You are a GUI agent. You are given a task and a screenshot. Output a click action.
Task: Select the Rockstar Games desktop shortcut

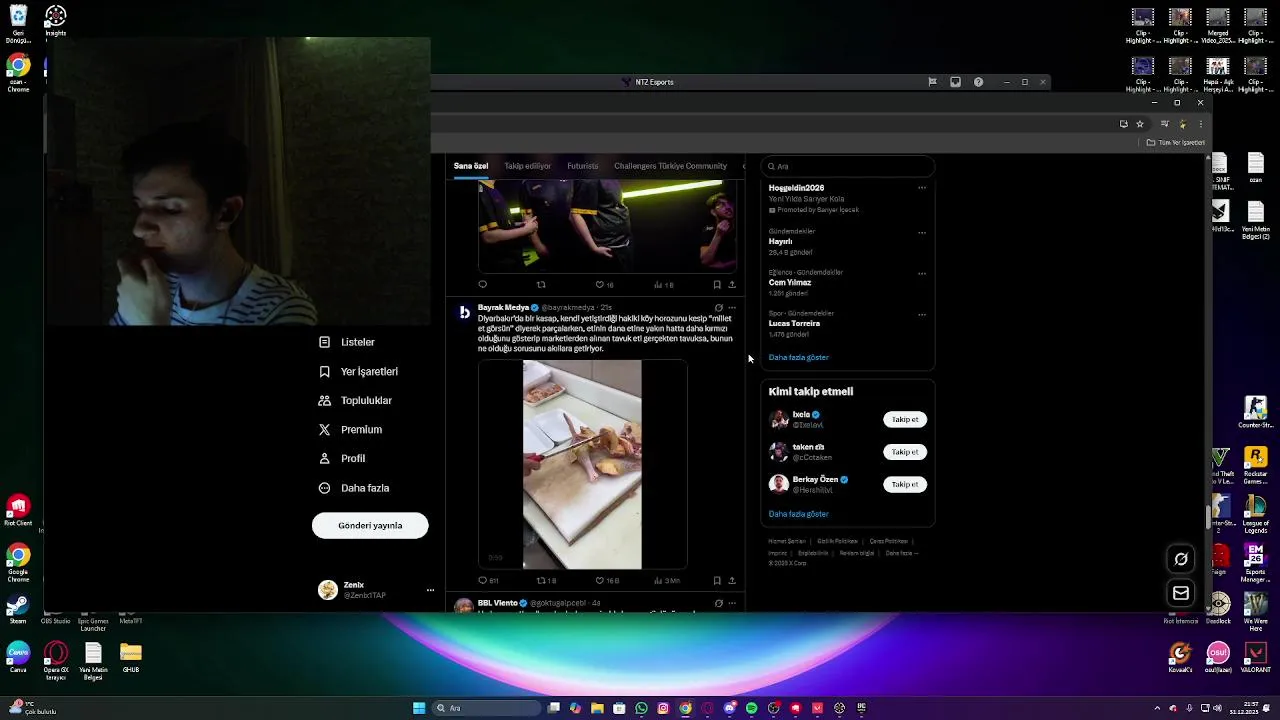click(x=1255, y=465)
